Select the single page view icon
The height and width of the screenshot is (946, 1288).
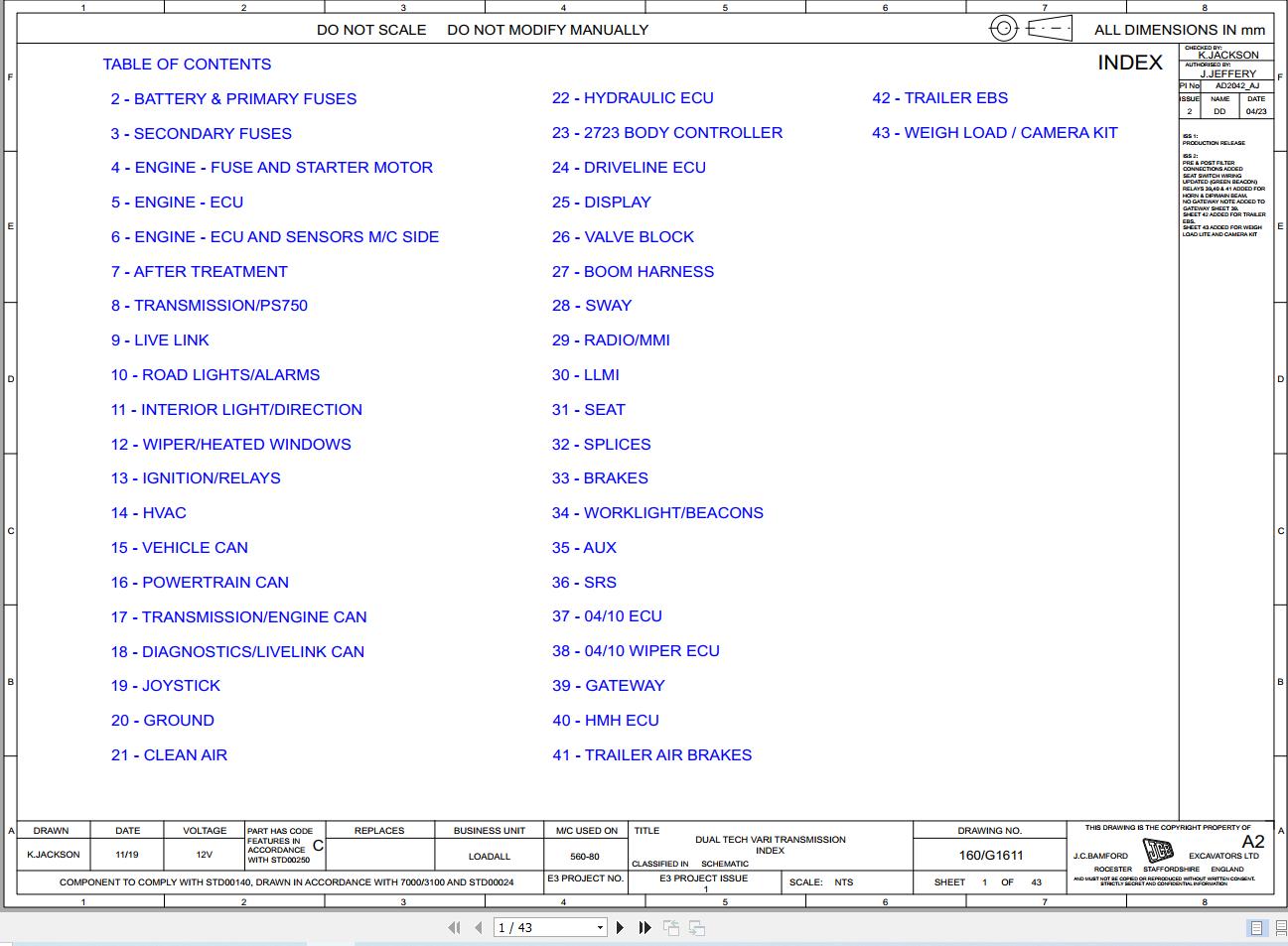pos(1255,927)
